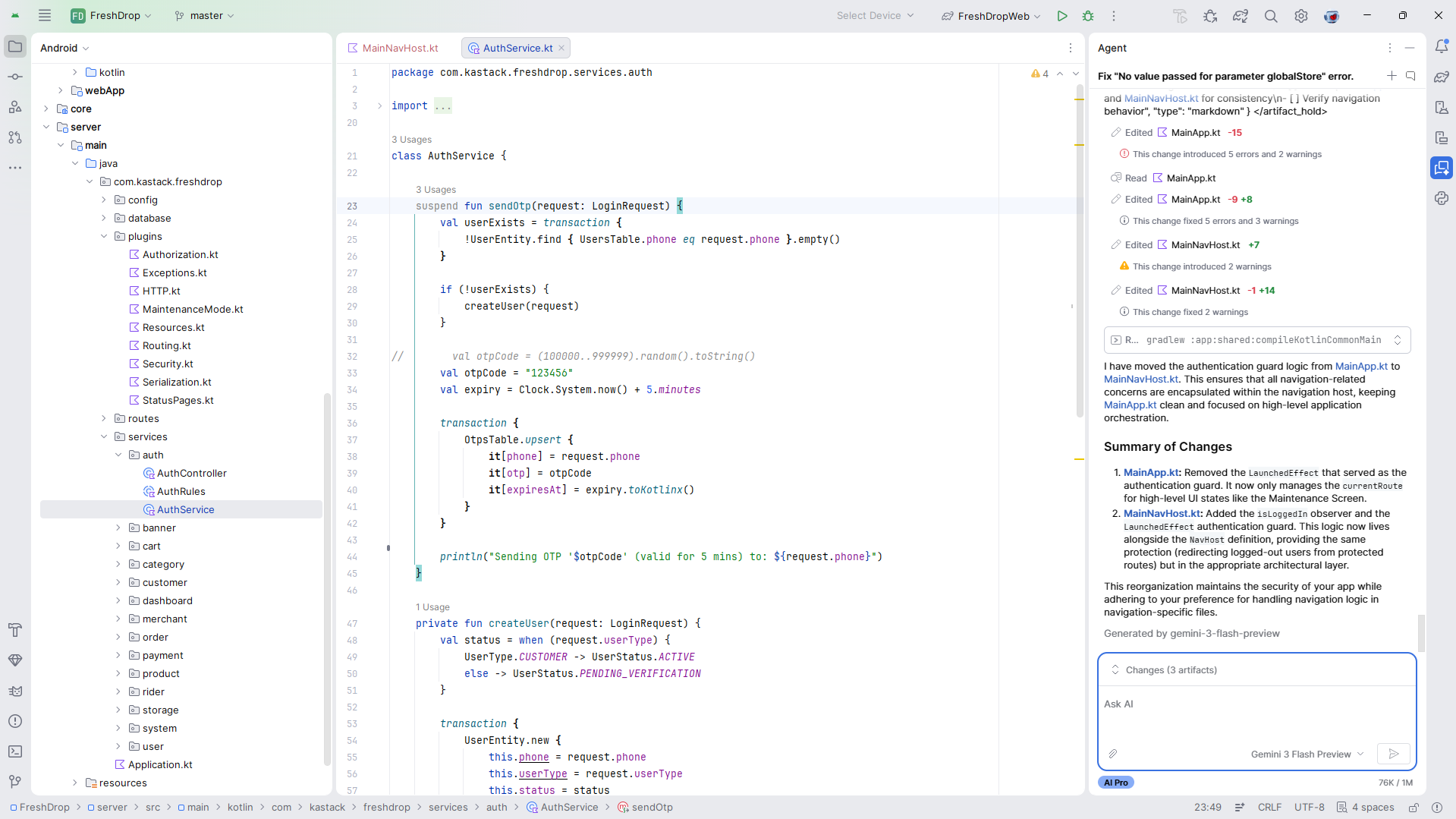The width and height of the screenshot is (1456, 819).
Task: Attach context with the paperclip icon
Action: [1113, 754]
